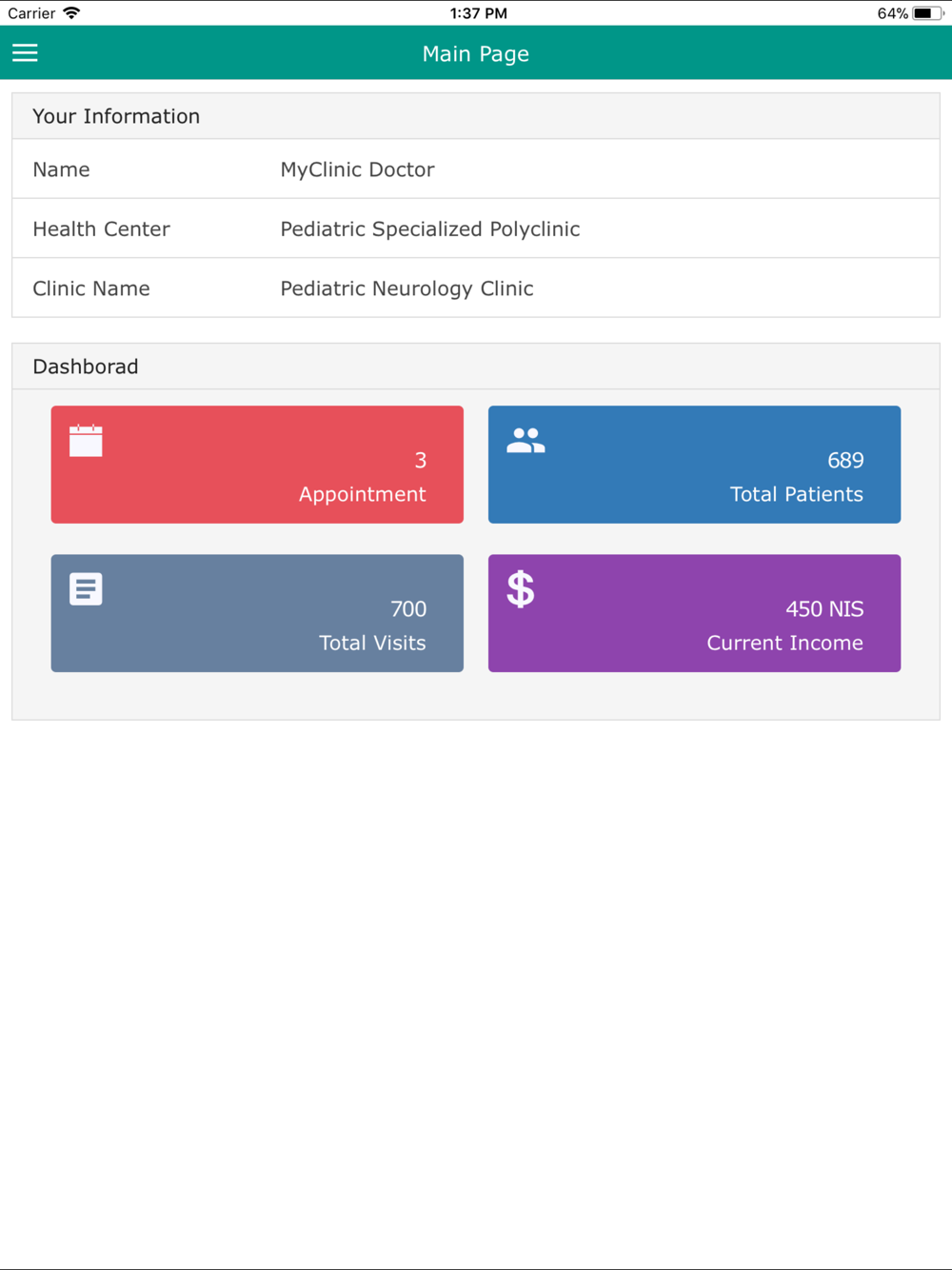Select the Name row MyClinic Doctor
The image size is (952, 1270).
click(475, 169)
